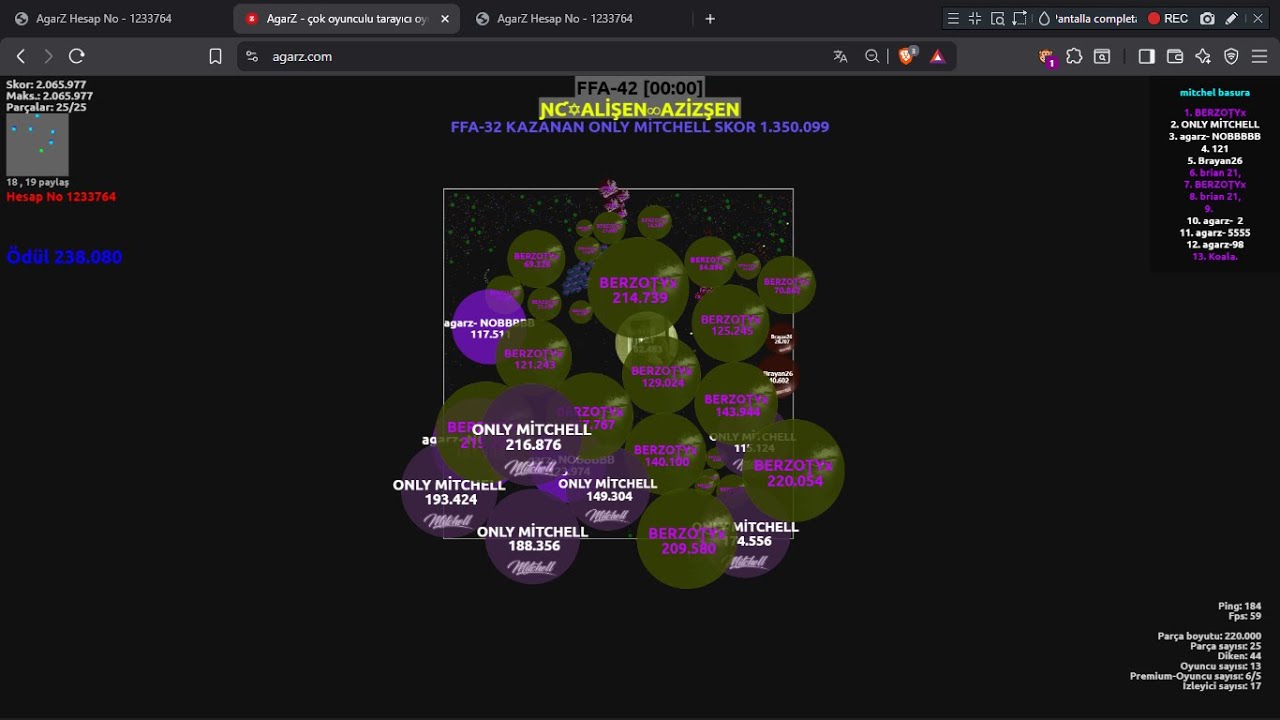Open the browser main menu

[1259, 57]
